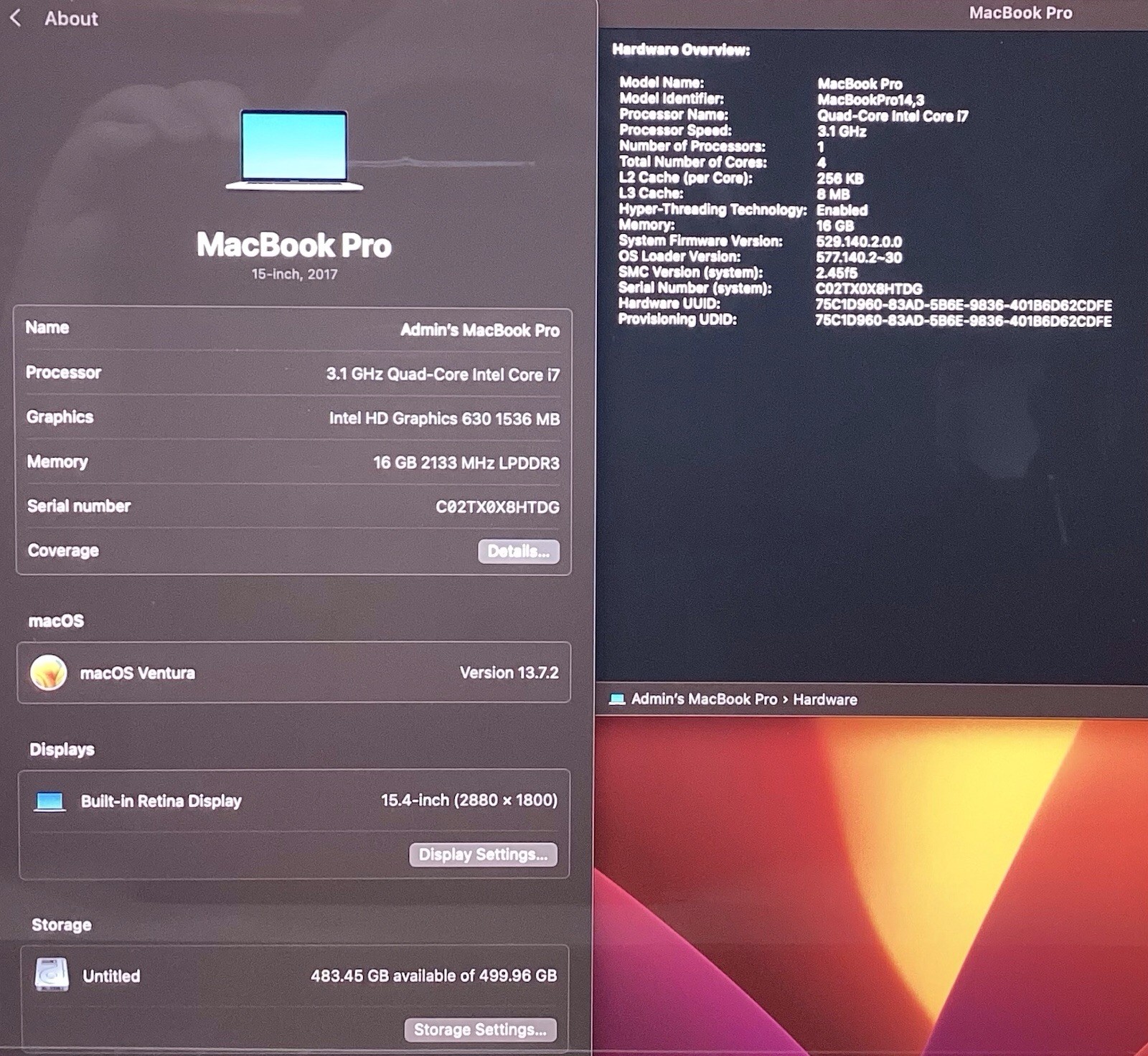
Task: Open Display Settings… button
Action: point(483,854)
